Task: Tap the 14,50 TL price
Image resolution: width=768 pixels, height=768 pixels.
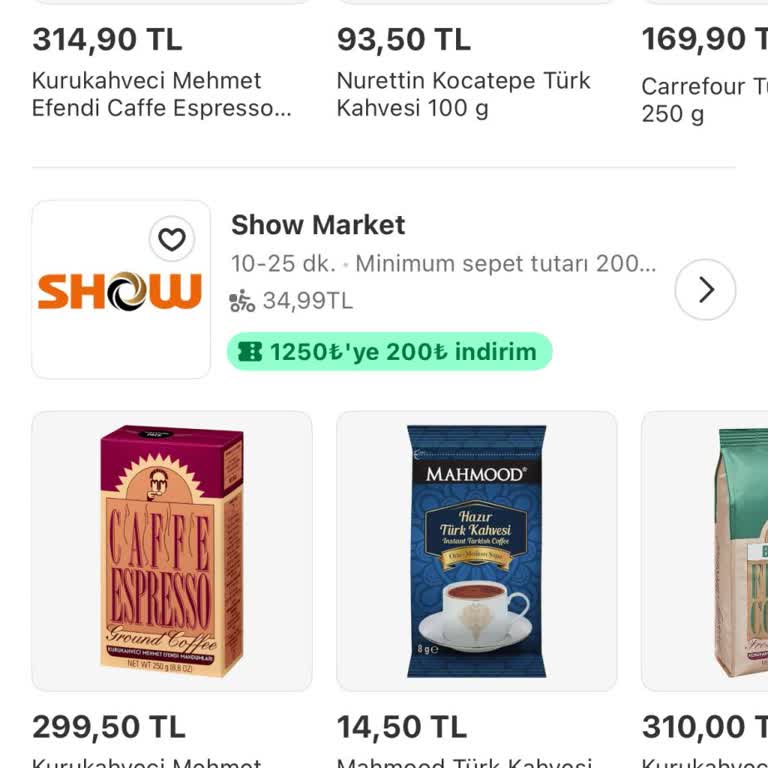Action: (402, 727)
